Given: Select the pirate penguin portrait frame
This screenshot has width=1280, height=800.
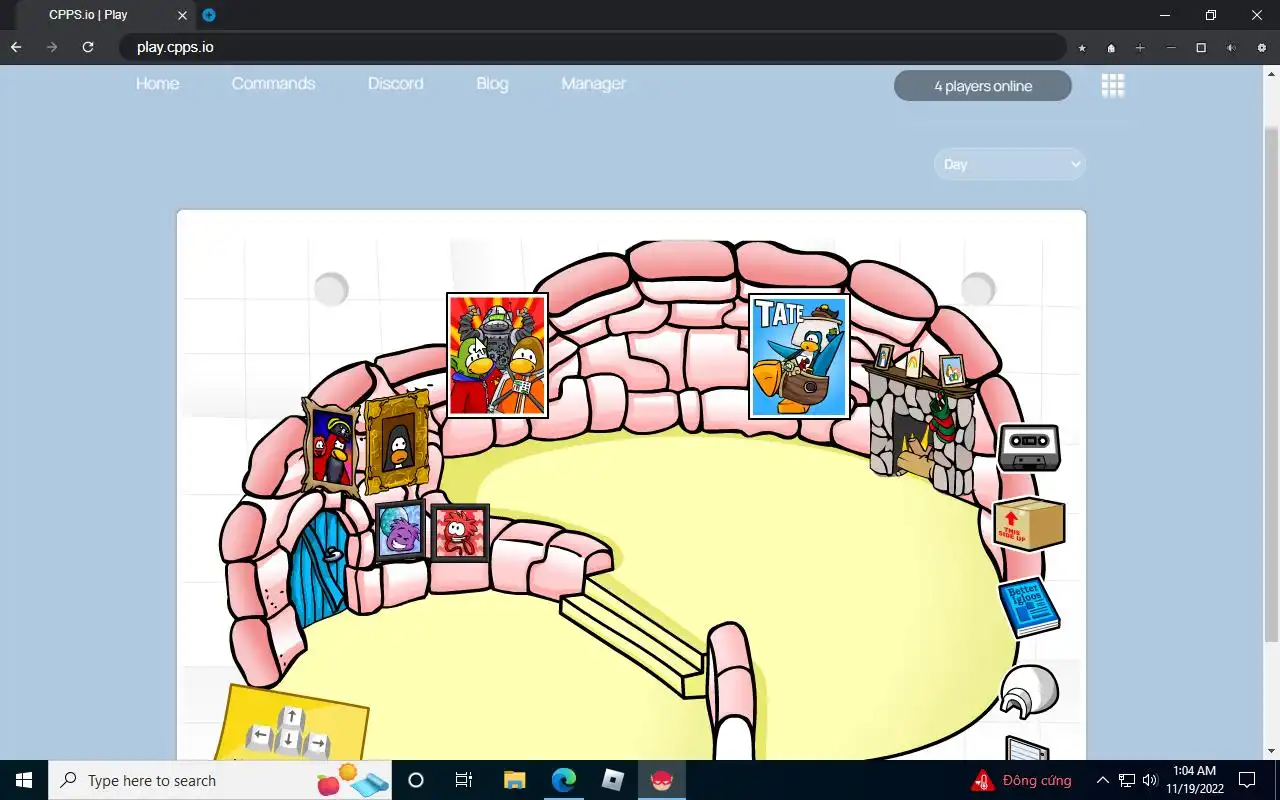Looking at the screenshot, I should [x=331, y=447].
